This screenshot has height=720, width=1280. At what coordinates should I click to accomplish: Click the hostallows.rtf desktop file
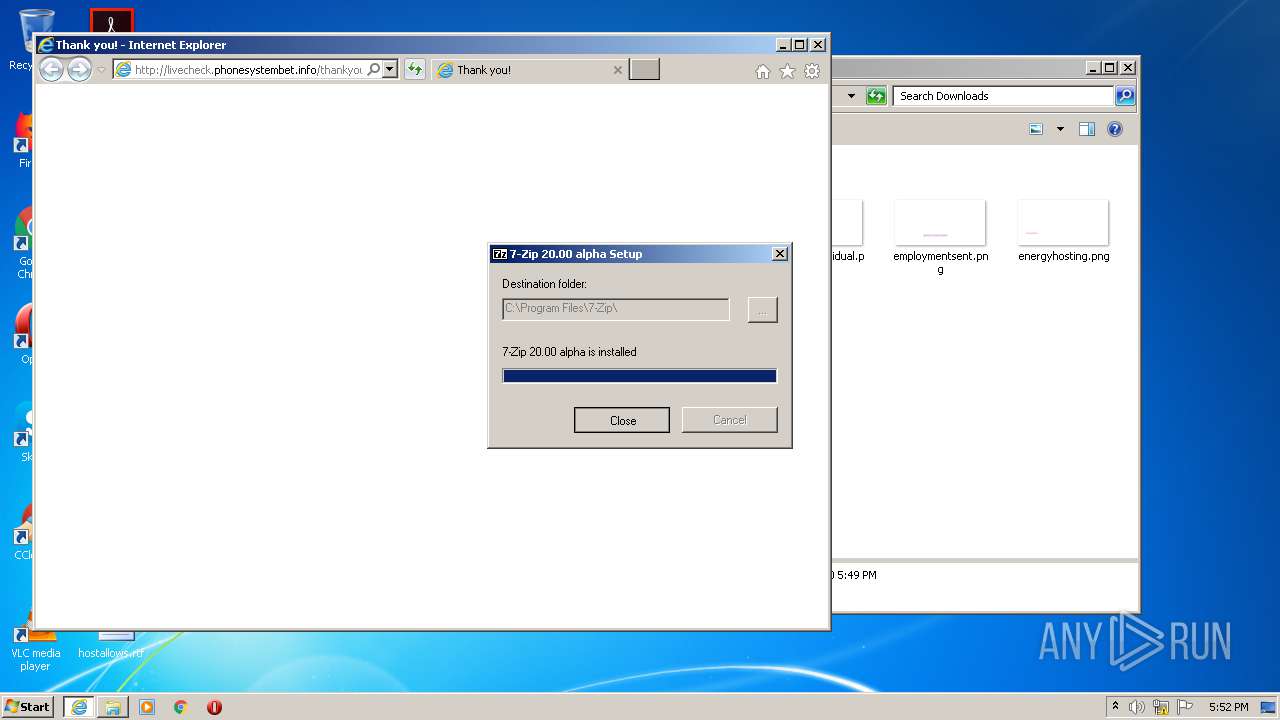(x=111, y=645)
